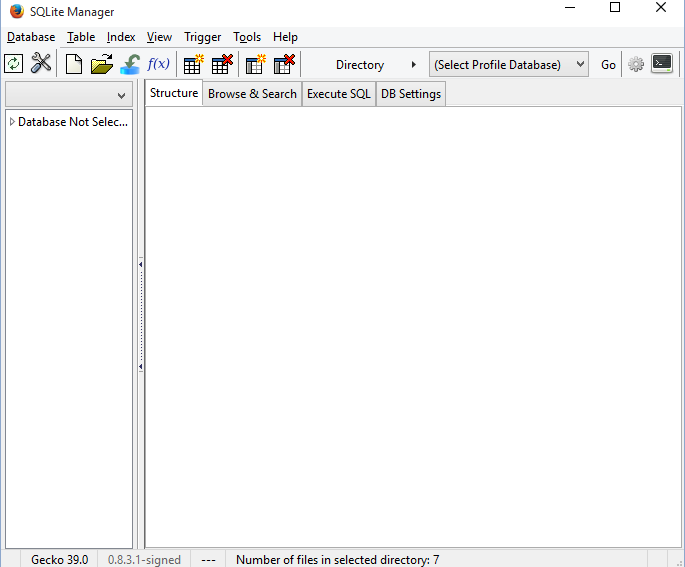Open the Database menu
The height and width of the screenshot is (567, 685).
click(31, 37)
